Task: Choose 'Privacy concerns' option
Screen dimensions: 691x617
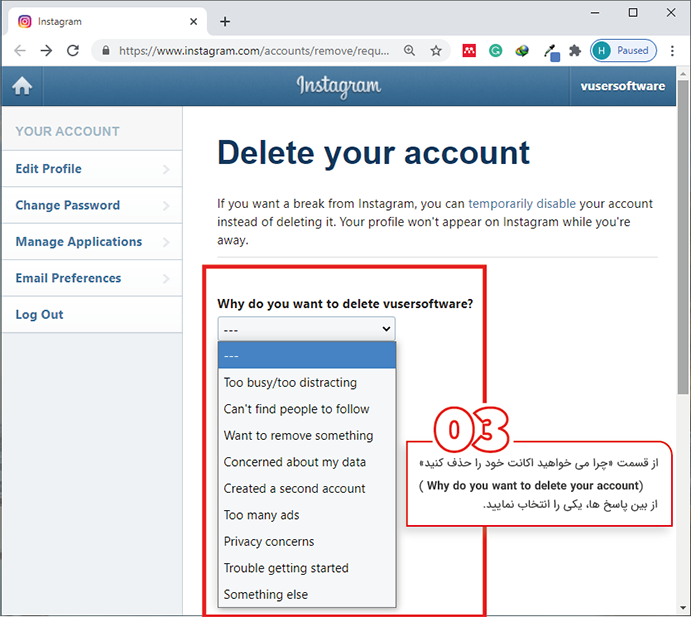Action: (307, 541)
